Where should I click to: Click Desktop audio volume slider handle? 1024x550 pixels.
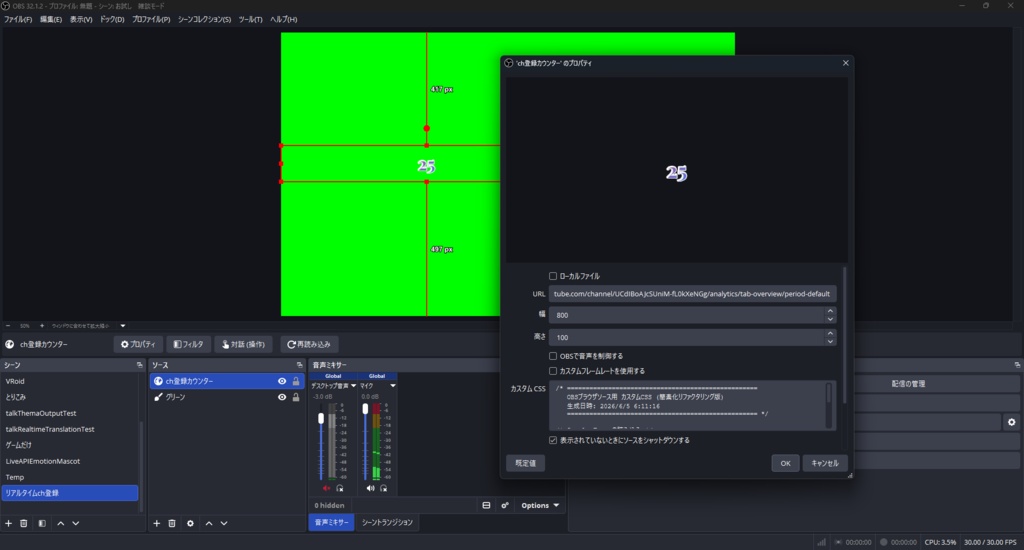(x=321, y=419)
